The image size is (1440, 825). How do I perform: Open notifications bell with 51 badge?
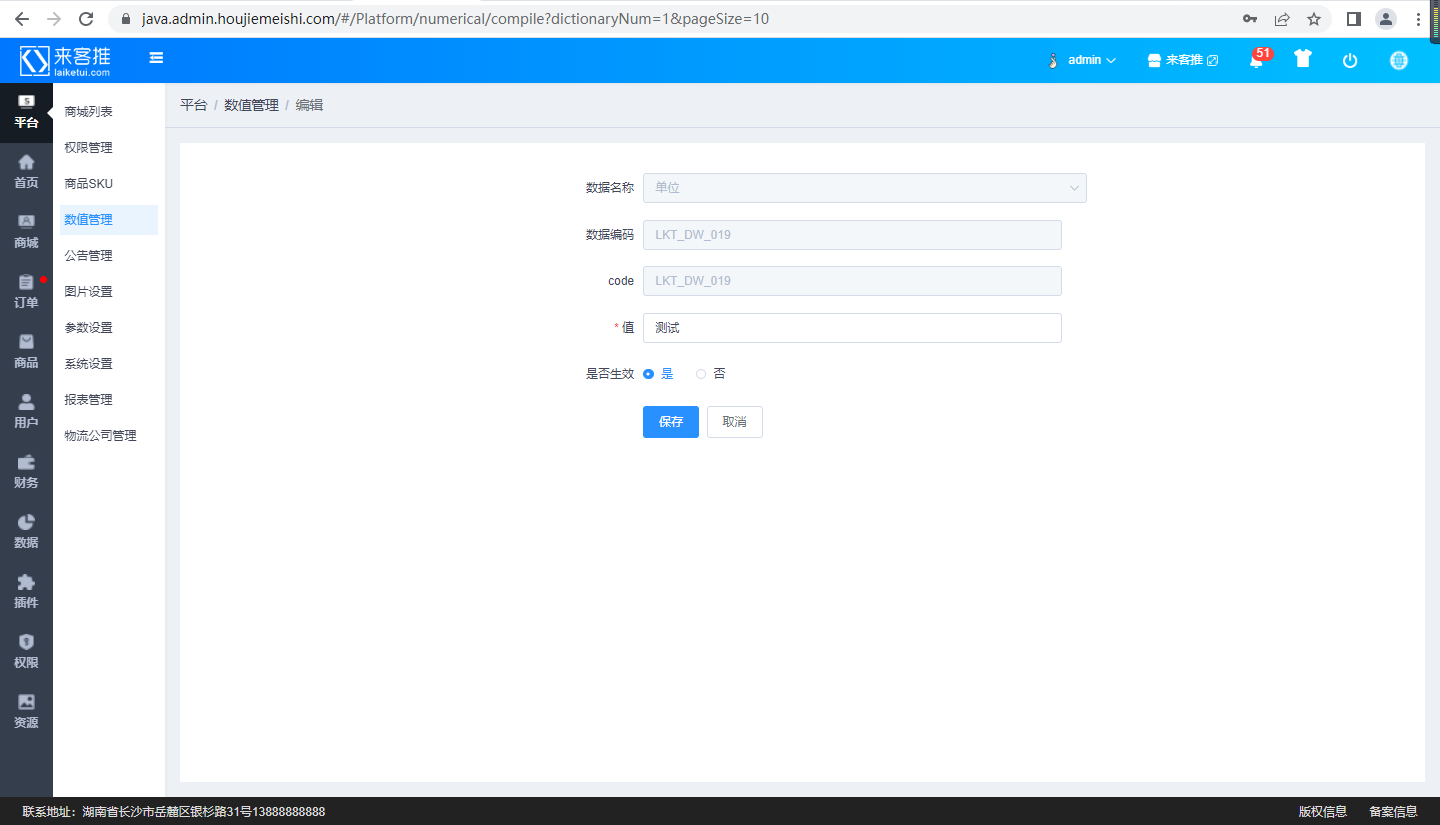click(x=1257, y=60)
